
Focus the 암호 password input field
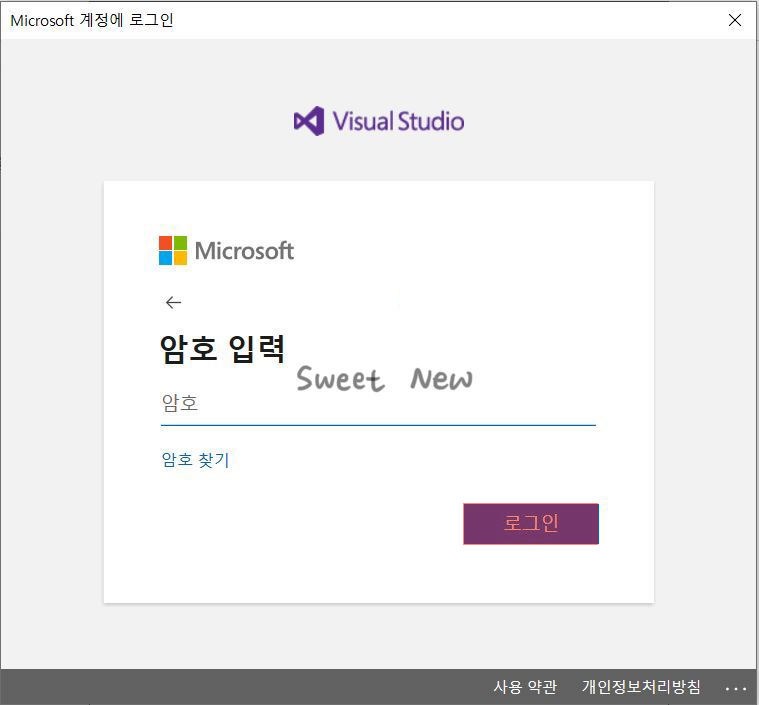click(378, 405)
